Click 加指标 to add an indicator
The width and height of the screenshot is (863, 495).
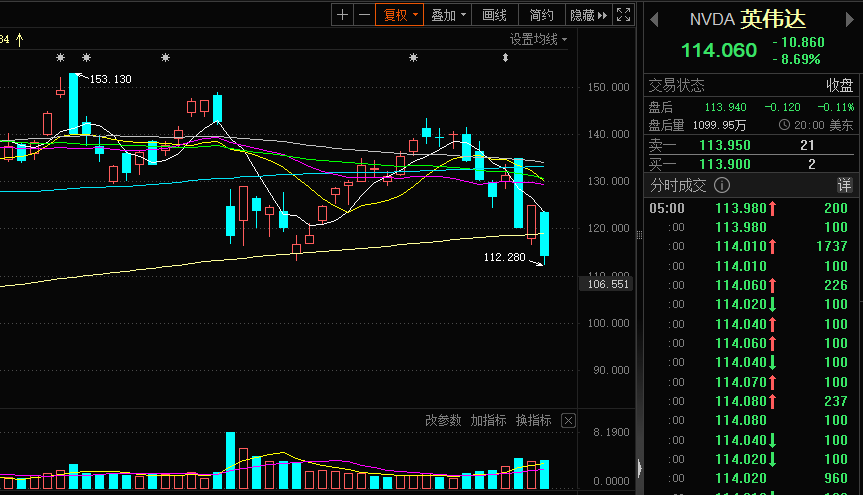[488, 421]
